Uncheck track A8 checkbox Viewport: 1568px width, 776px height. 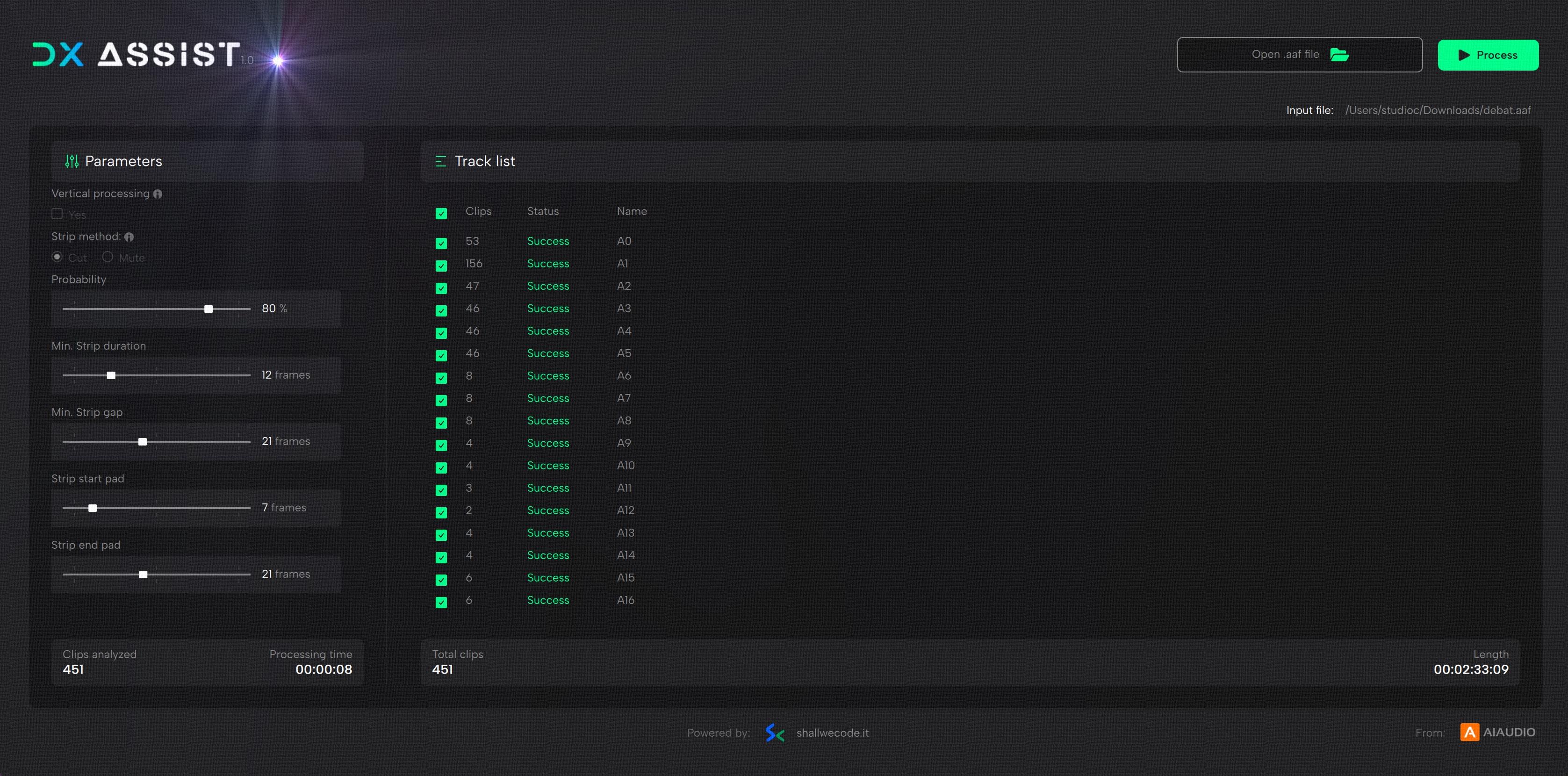(441, 423)
